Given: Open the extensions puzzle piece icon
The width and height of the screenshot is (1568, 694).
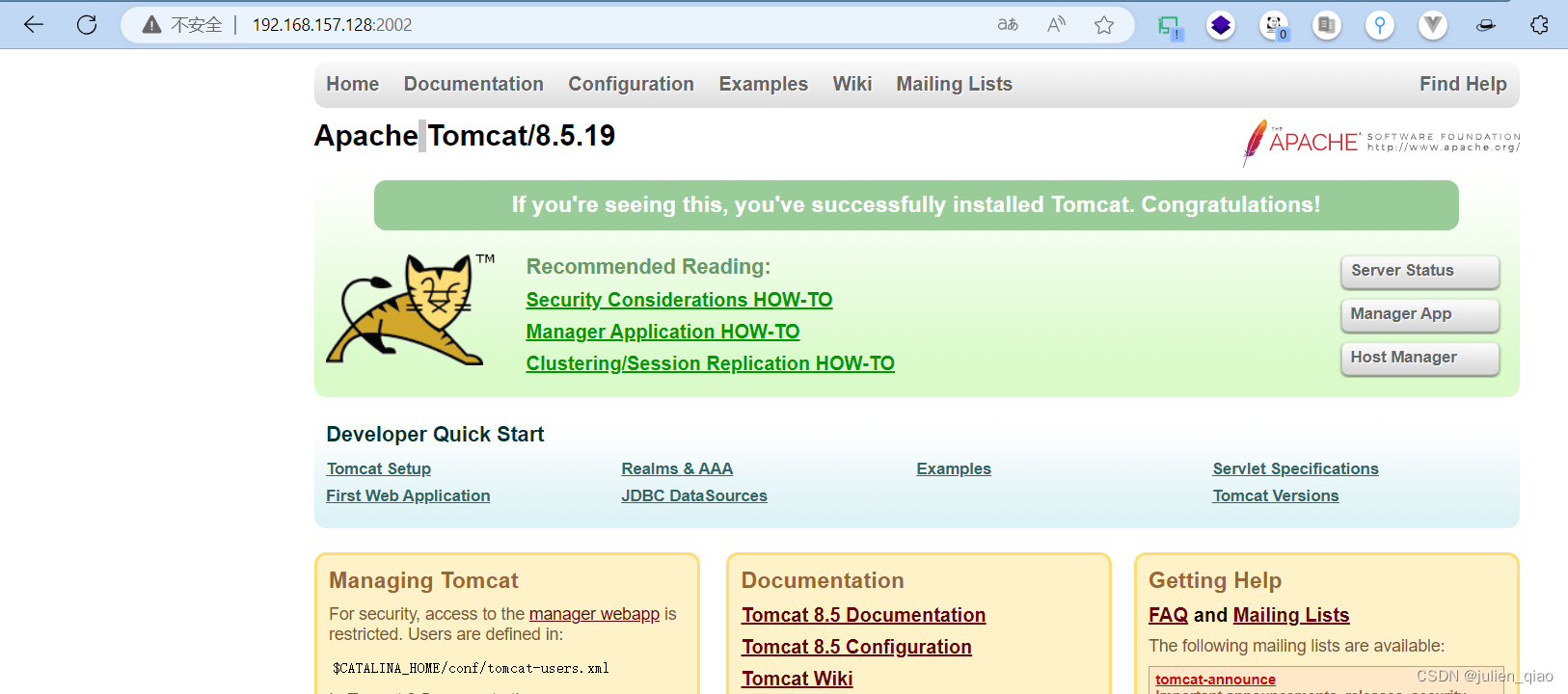Looking at the screenshot, I should (1539, 25).
